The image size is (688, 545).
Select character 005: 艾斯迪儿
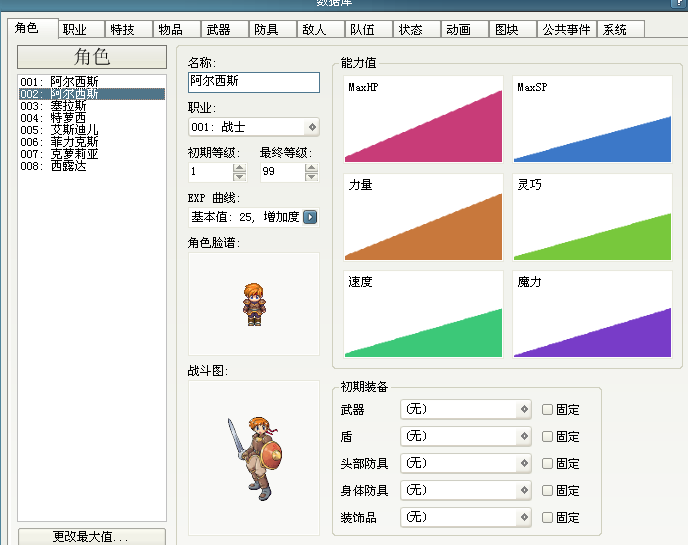[92, 130]
